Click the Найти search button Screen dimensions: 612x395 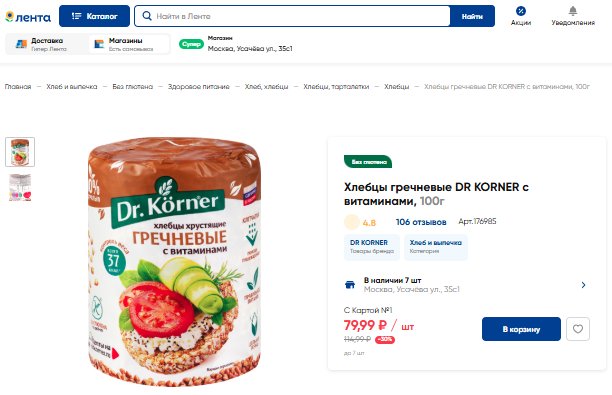pyautogui.click(x=472, y=16)
